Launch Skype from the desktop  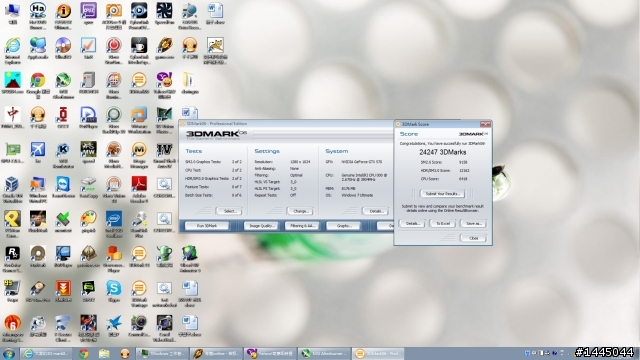[x=114, y=291]
